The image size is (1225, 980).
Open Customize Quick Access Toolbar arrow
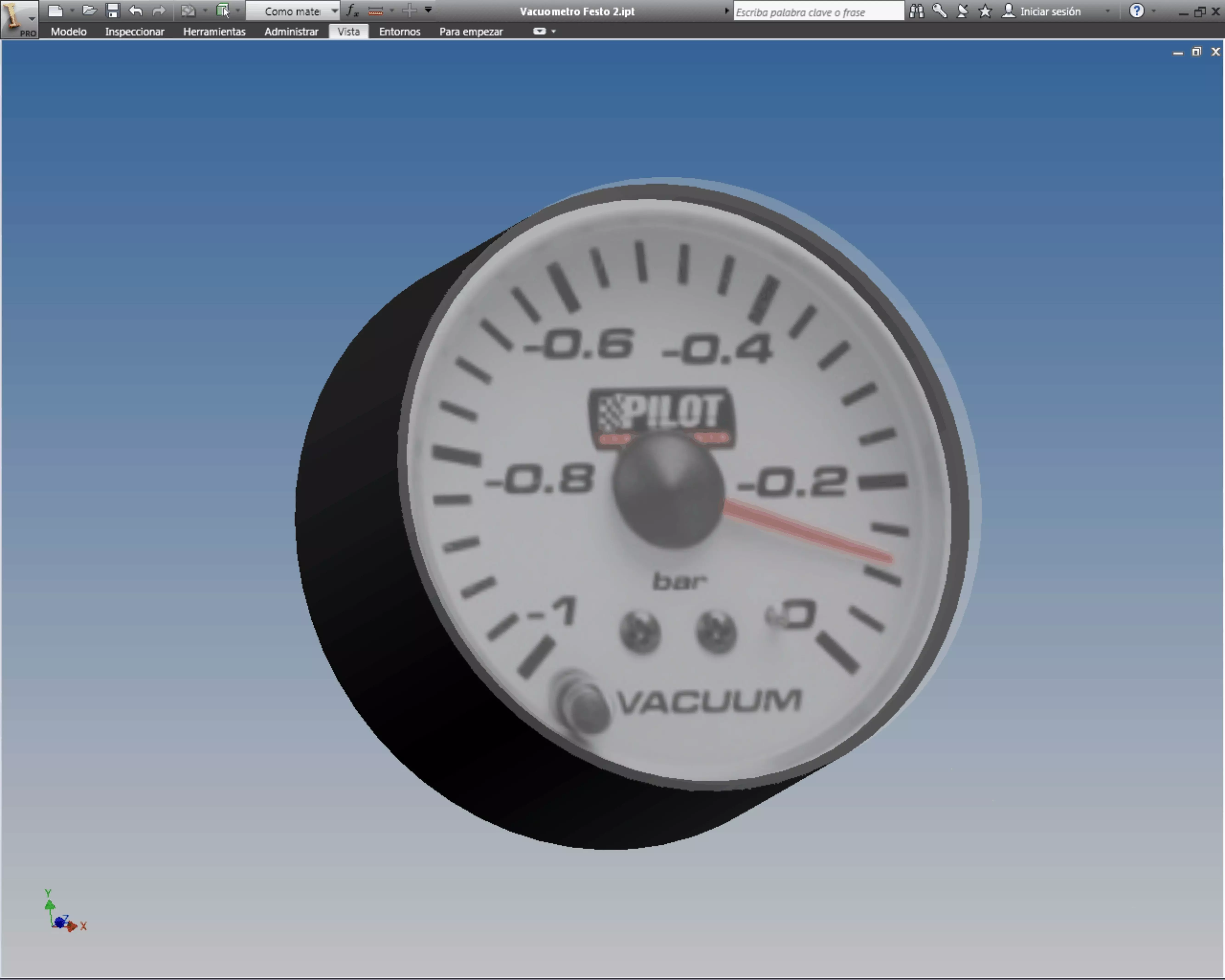(x=428, y=10)
